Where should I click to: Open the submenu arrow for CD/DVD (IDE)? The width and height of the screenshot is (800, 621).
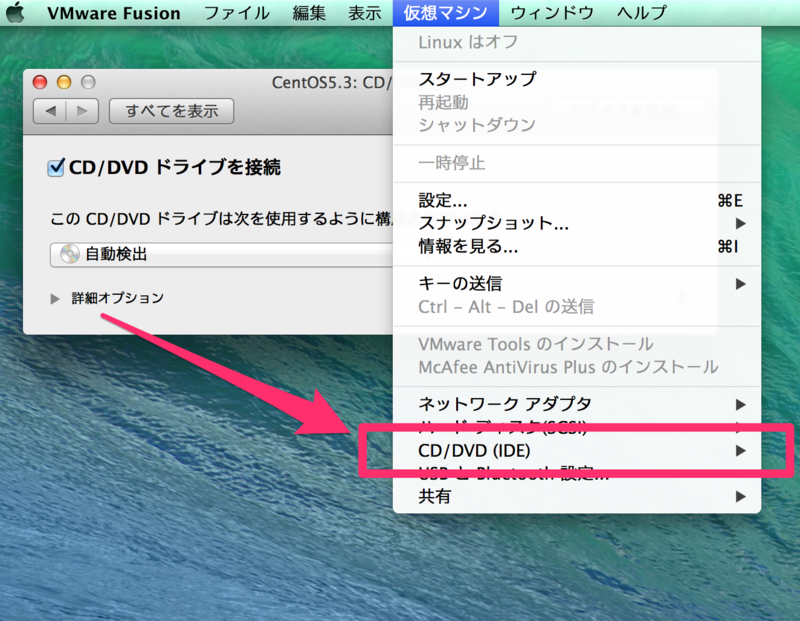(741, 450)
